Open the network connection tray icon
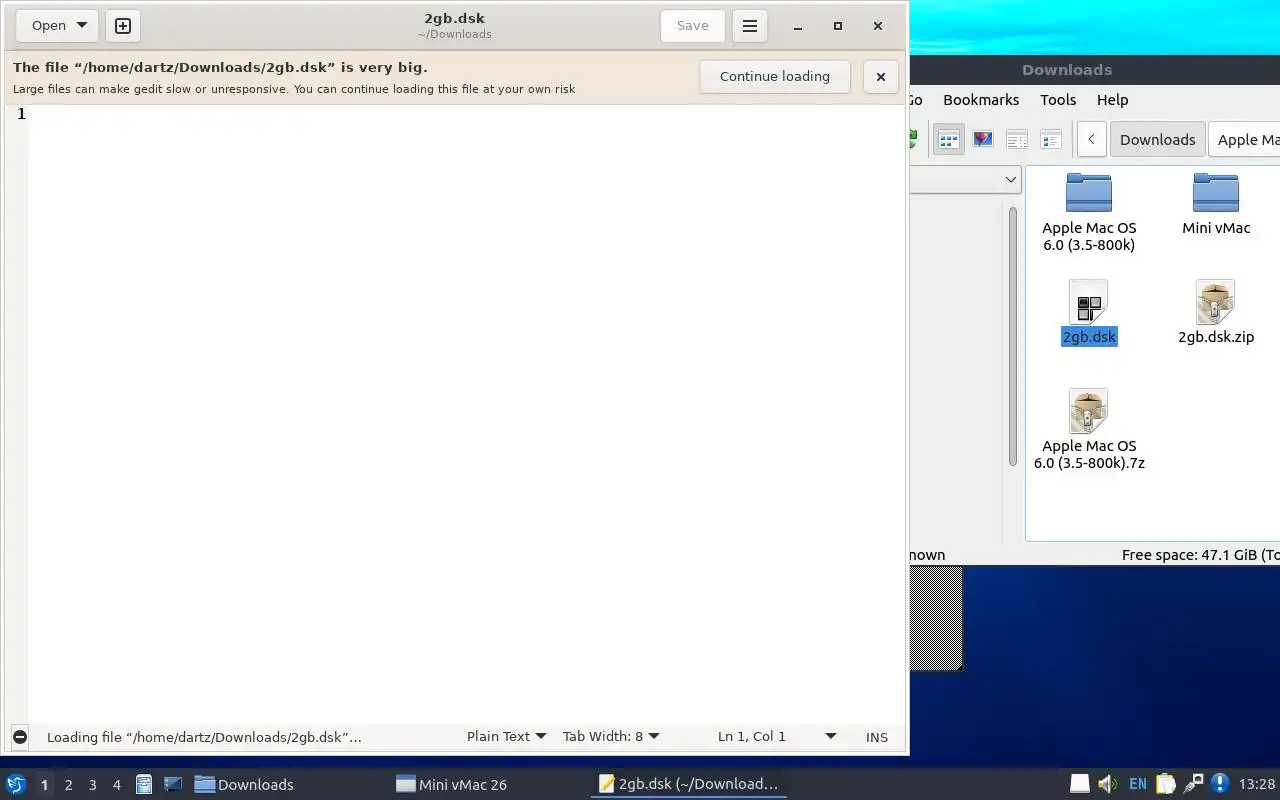Screen dimensions: 1280x800 tap(1193, 784)
